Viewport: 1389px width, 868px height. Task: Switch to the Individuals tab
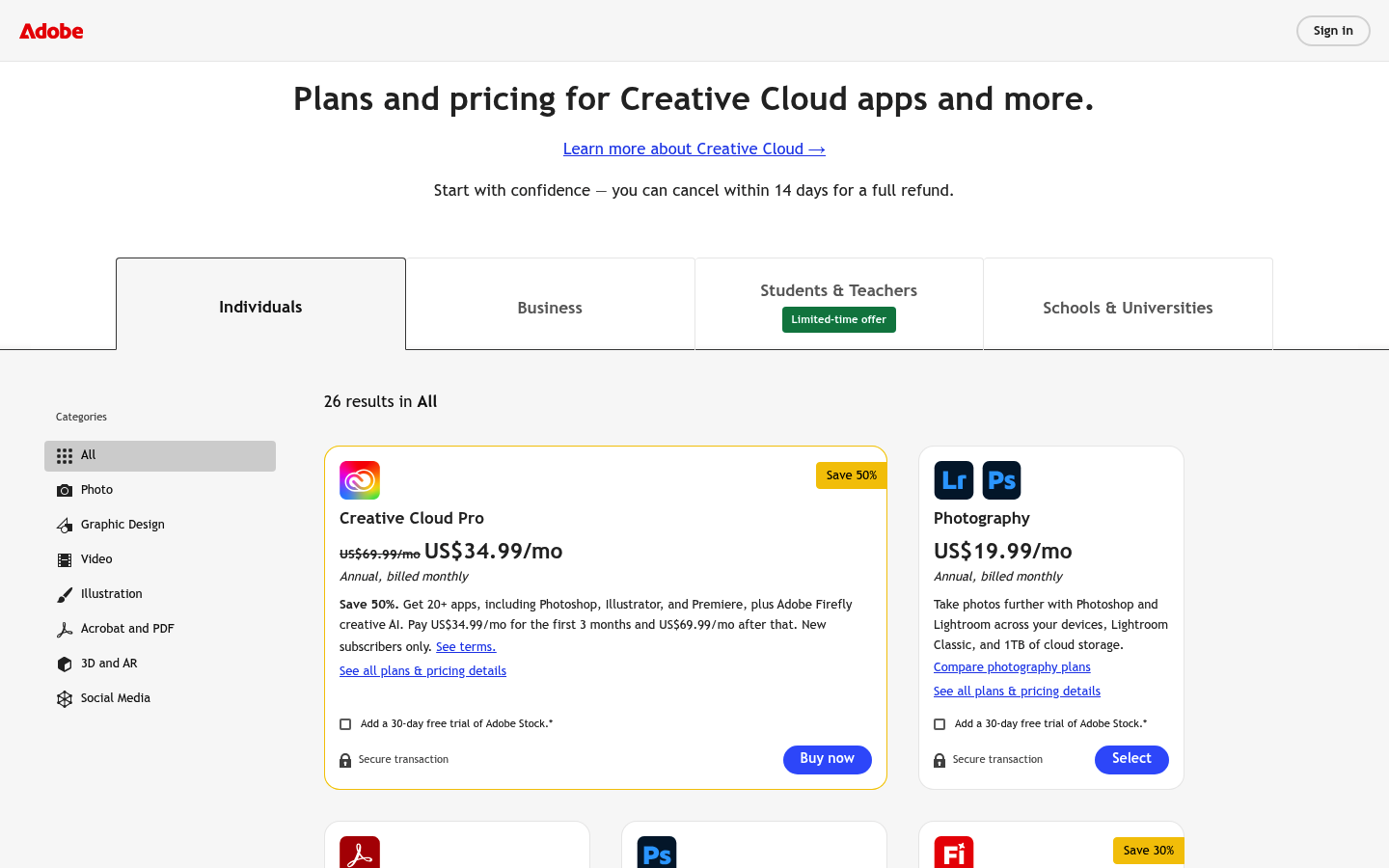[x=260, y=304]
